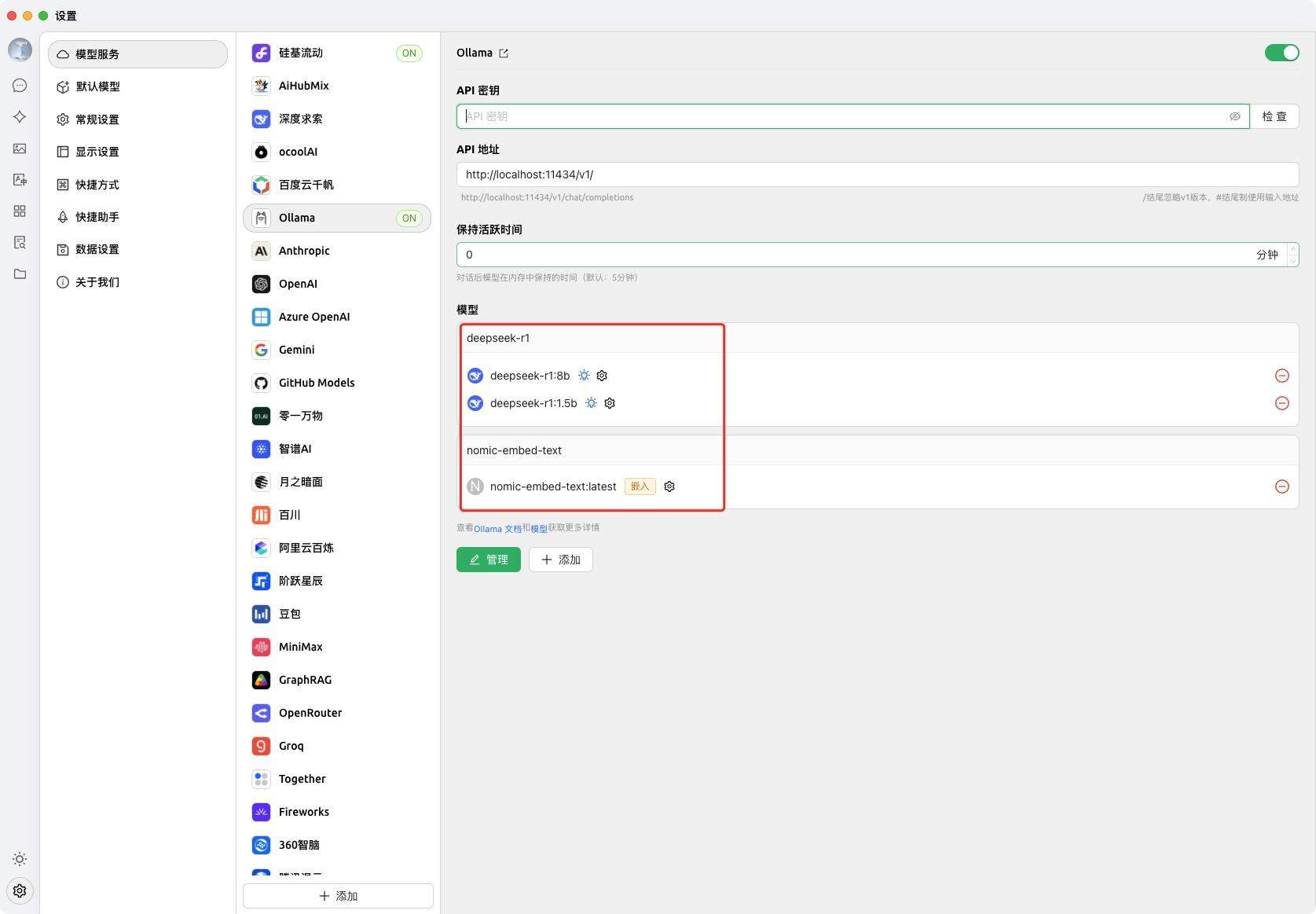Open 常规设置 settings page
This screenshot has width=1316, height=914.
[137, 119]
